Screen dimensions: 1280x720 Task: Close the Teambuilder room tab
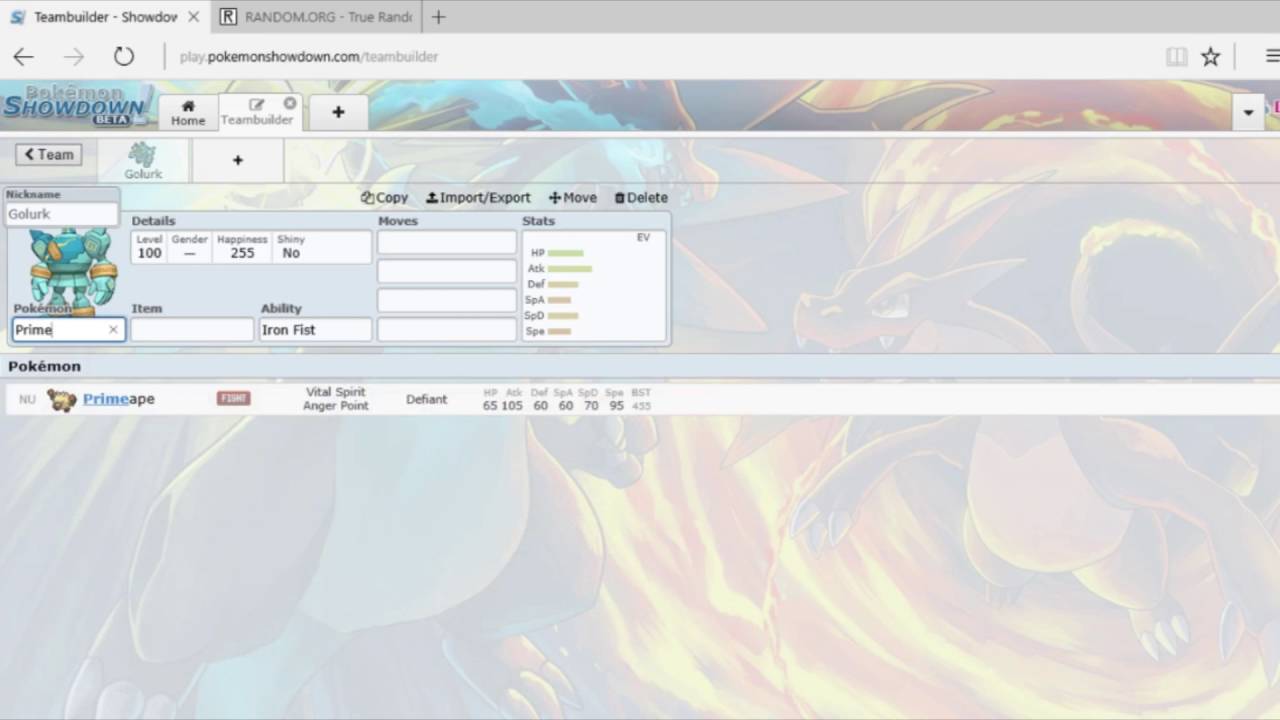pyautogui.click(x=290, y=103)
